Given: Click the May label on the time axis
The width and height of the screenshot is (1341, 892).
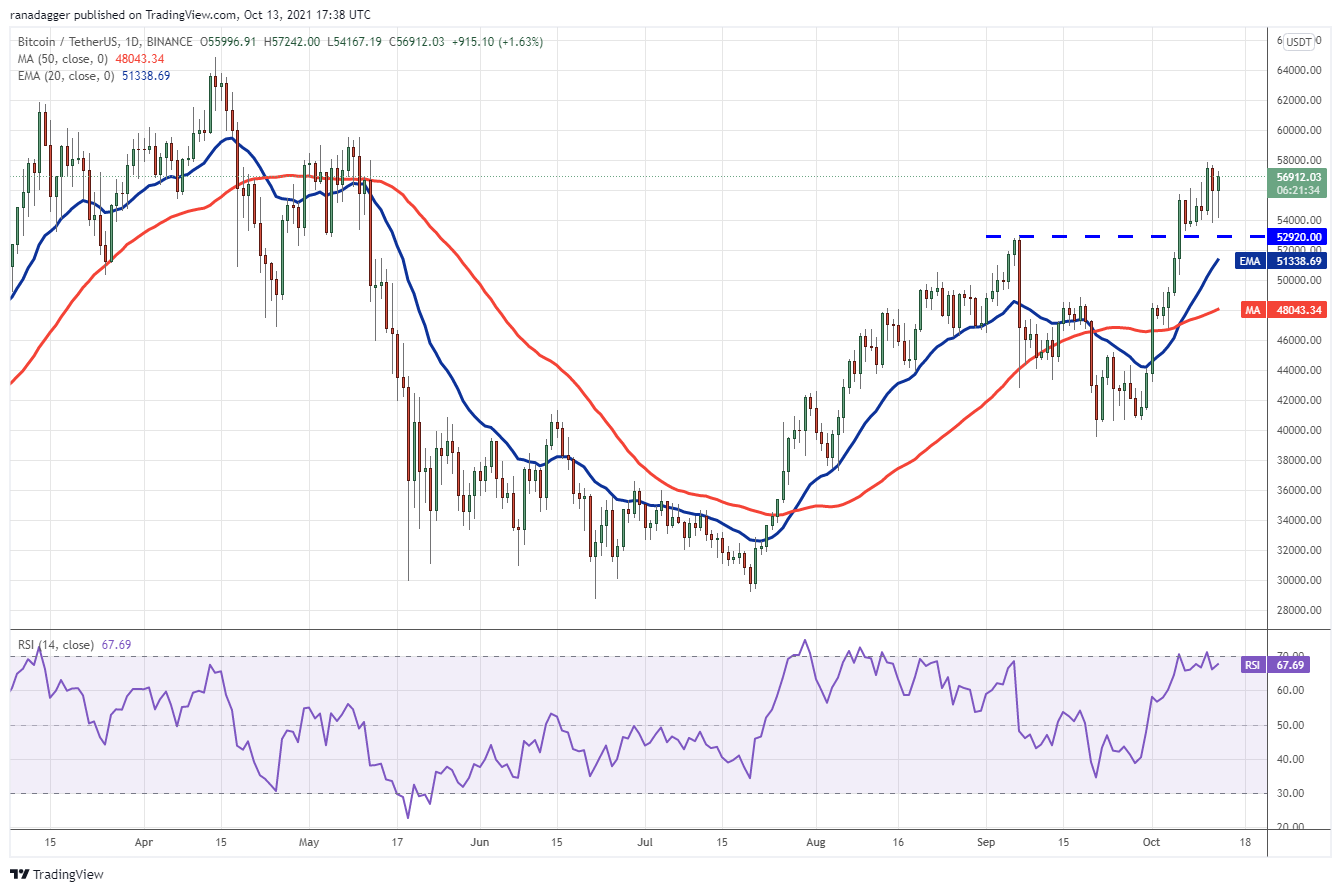Looking at the screenshot, I should click(x=309, y=843).
